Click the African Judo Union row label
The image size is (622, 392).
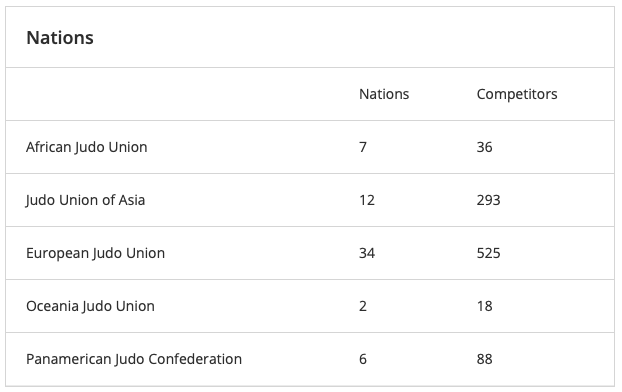pos(86,147)
